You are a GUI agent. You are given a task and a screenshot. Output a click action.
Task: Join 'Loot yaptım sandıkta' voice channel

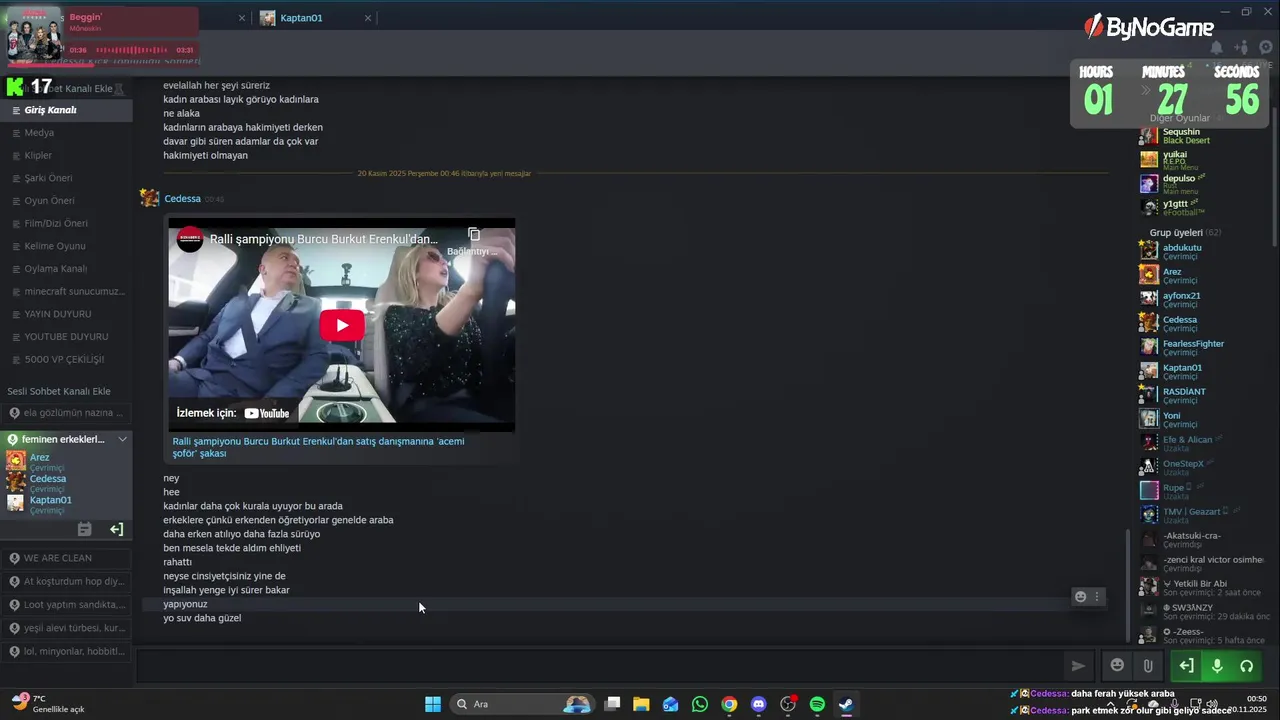[66, 604]
